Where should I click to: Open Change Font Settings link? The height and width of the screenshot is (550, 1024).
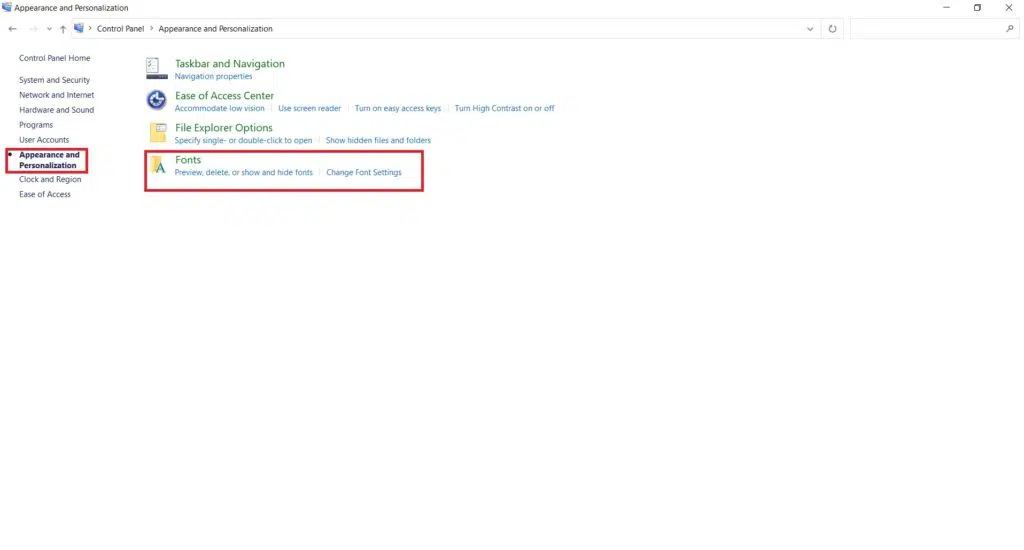[x=364, y=173]
